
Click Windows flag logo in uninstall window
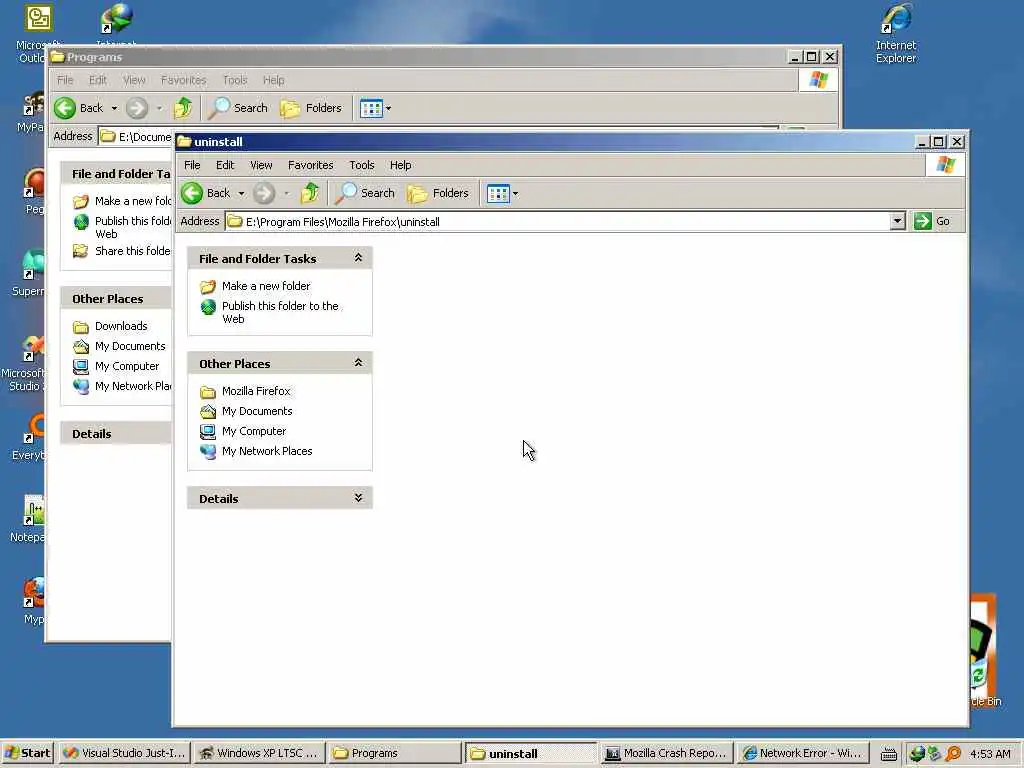[x=946, y=165]
